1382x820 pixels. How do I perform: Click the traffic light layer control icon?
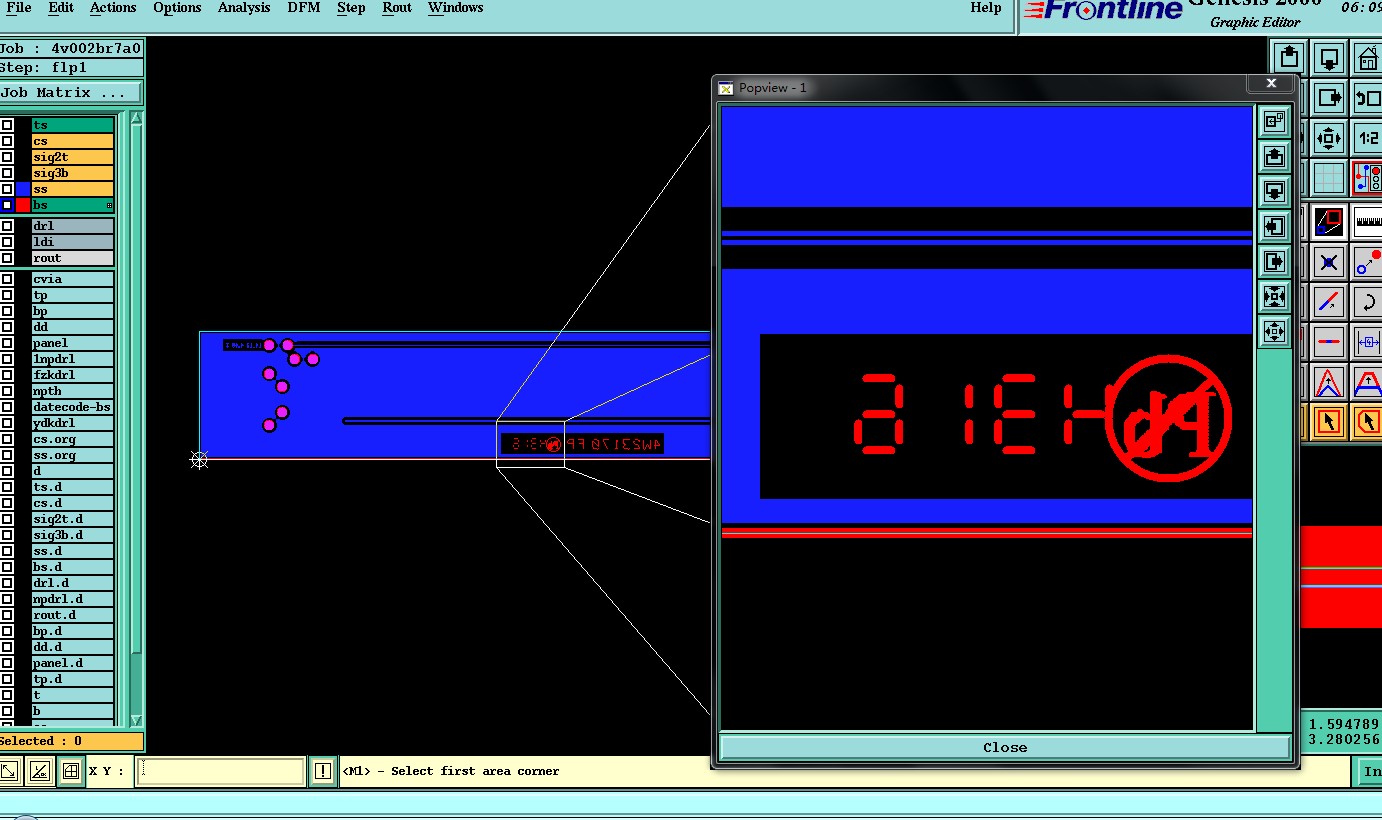(x=1367, y=178)
